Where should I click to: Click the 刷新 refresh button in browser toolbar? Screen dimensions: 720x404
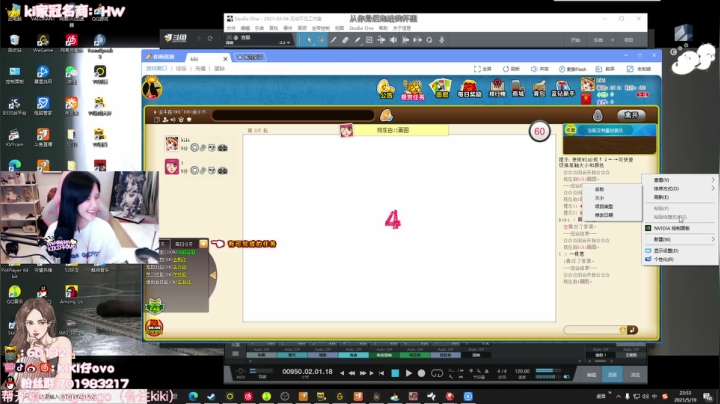click(x=511, y=69)
